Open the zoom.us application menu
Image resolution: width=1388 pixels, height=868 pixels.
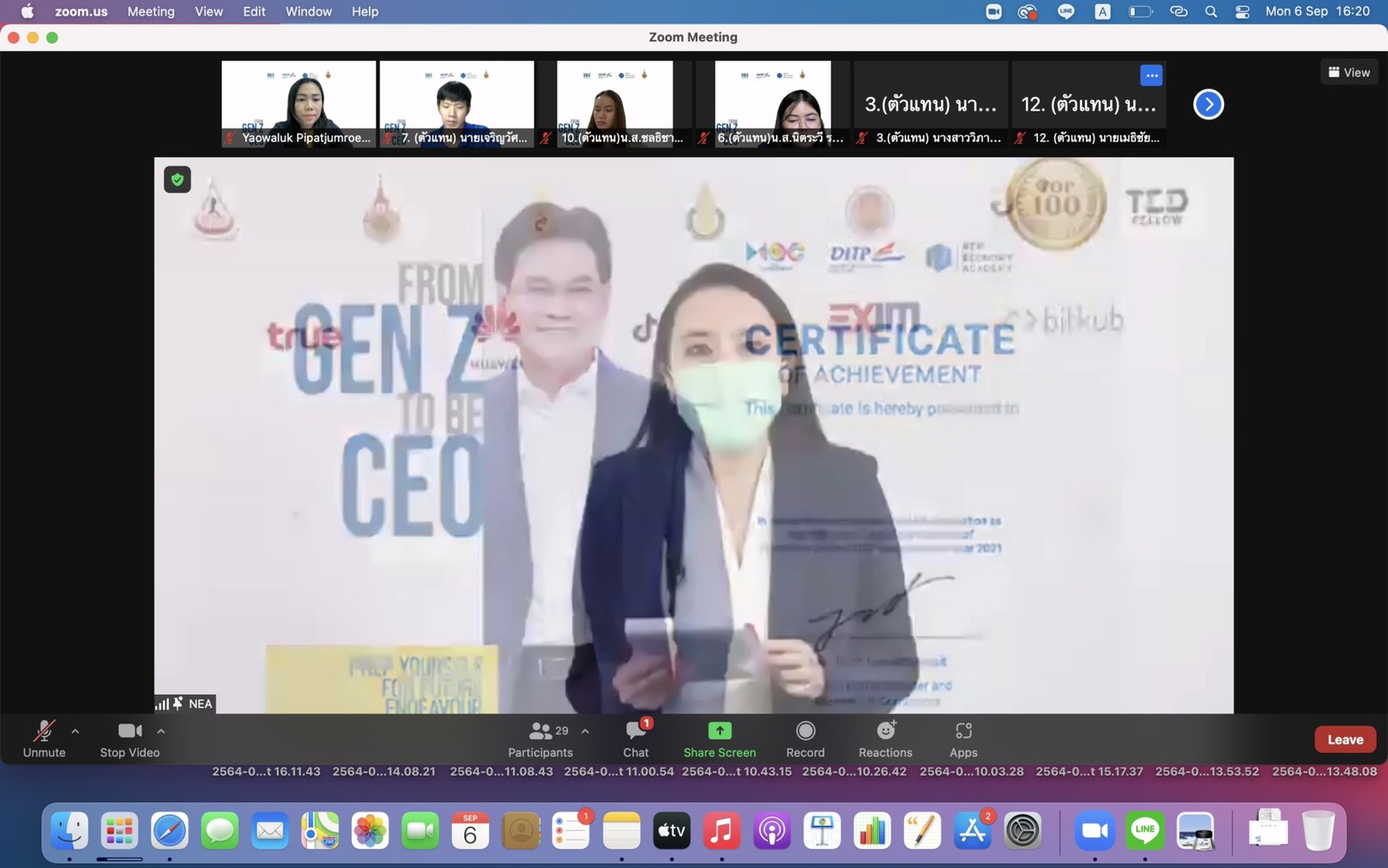[81, 11]
